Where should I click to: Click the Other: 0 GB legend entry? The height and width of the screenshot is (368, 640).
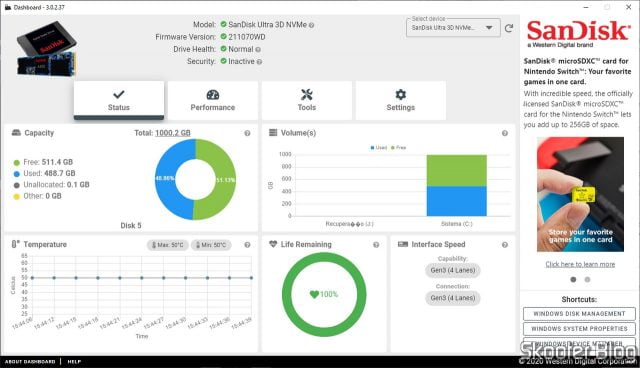(x=38, y=196)
